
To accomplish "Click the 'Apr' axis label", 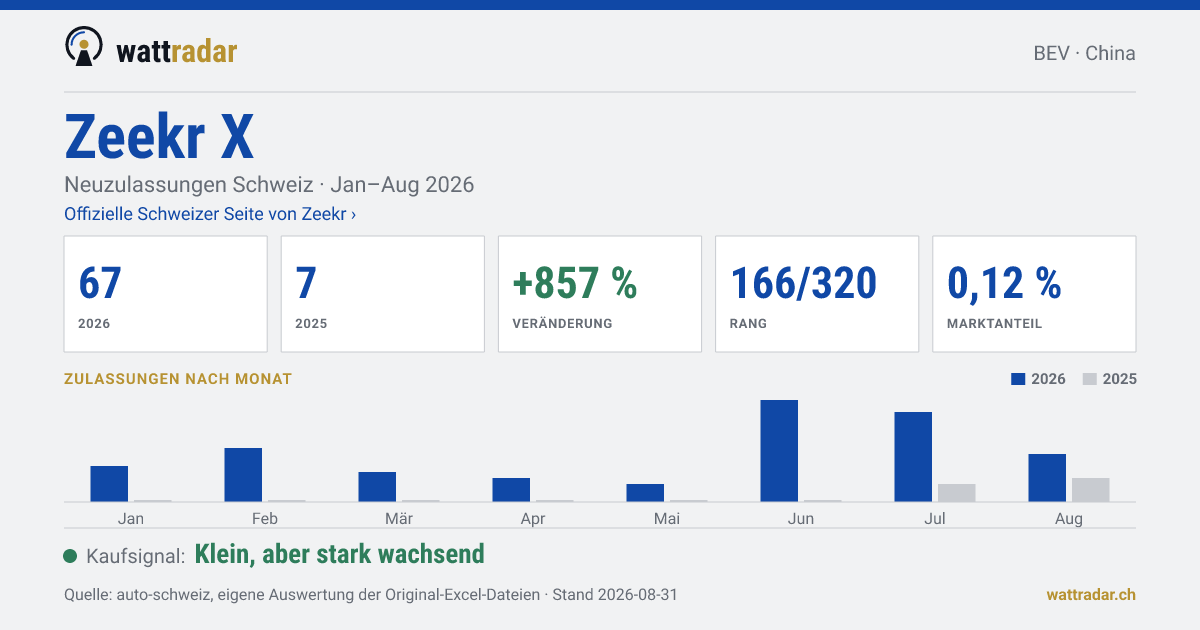I will pyautogui.click(x=533, y=518).
